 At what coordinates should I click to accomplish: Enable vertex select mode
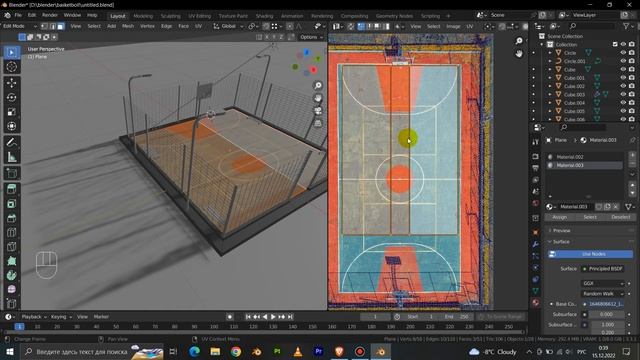coord(44,26)
